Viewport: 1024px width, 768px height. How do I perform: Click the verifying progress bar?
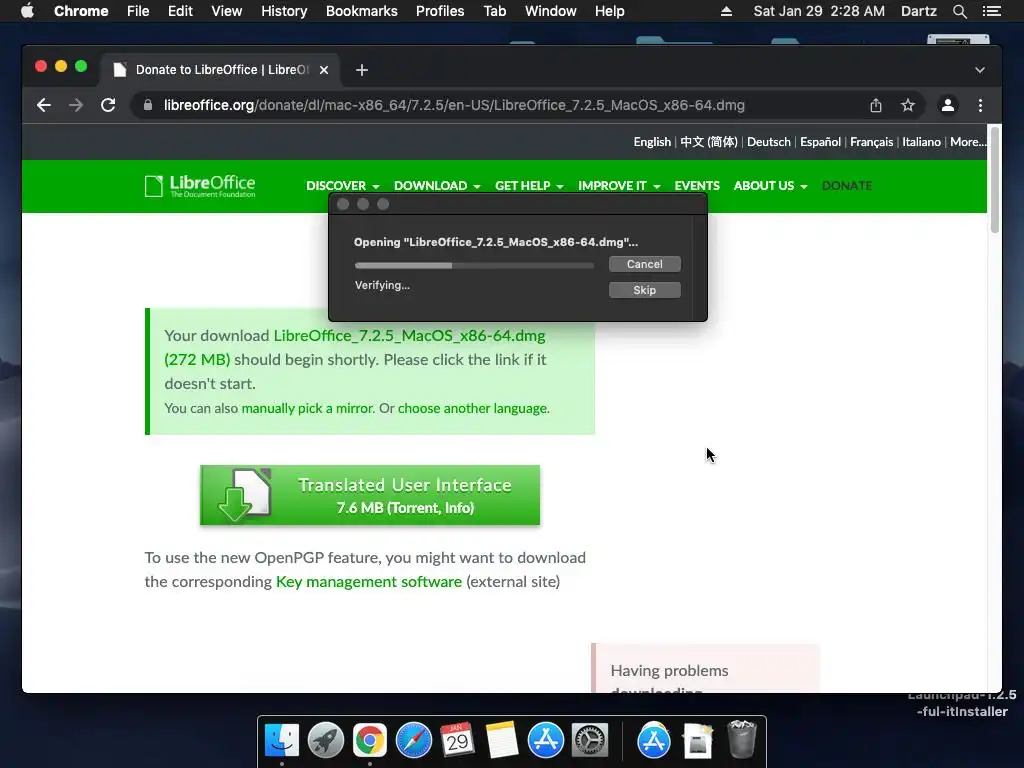[x=474, y=265]
